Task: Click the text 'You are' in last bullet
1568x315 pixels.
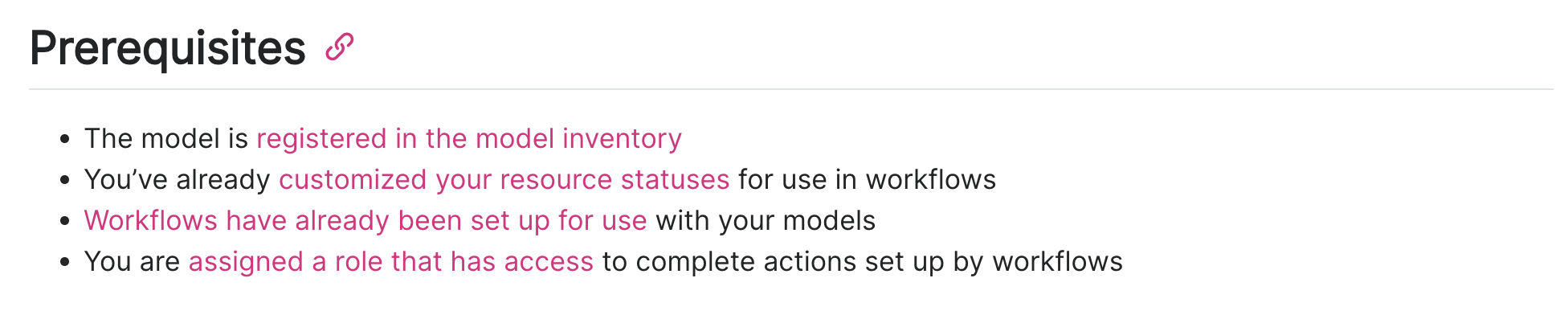Action: pyautogui.click(x=133, y=261)
